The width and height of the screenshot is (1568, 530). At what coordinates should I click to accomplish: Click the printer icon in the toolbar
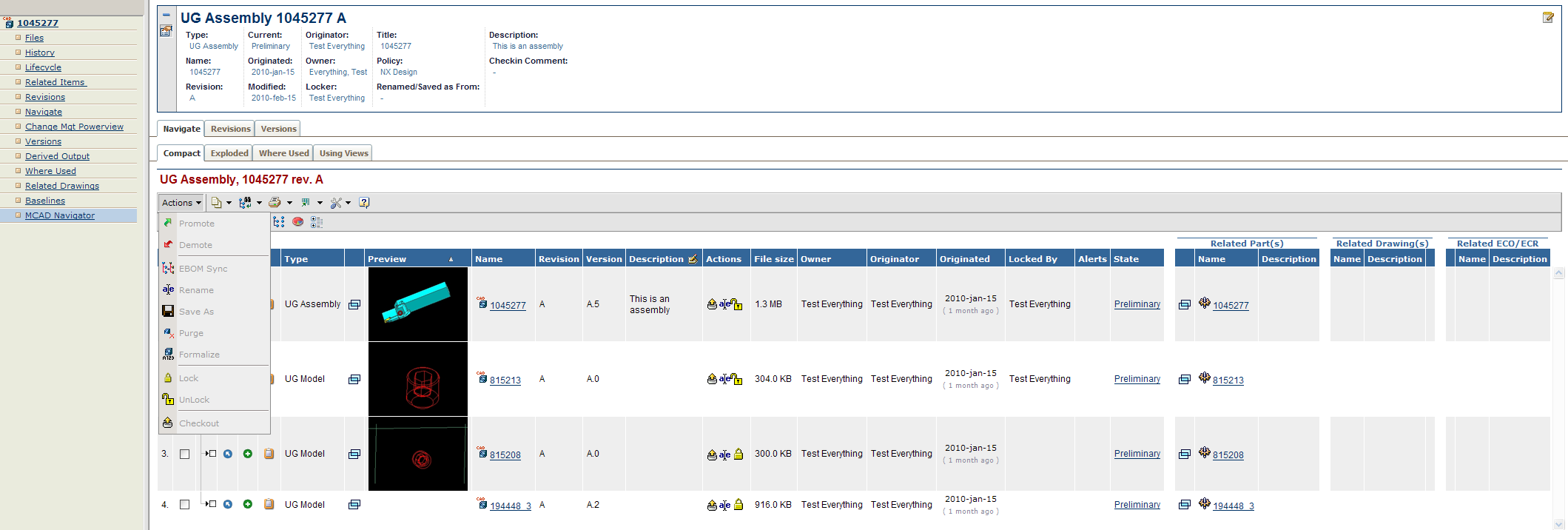pos(275,203)
